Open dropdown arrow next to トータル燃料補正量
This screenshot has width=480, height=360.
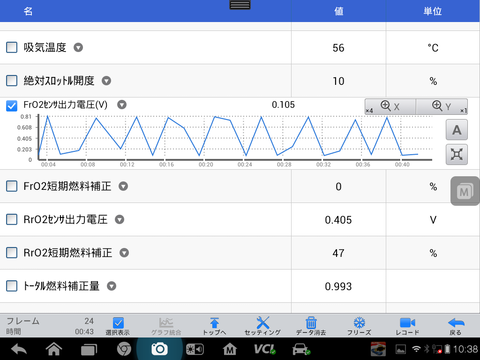tap(112, 286)
